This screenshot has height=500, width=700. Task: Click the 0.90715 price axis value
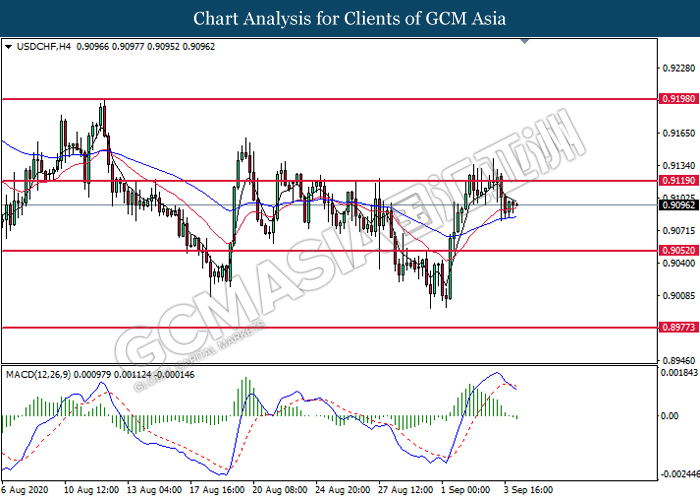coord(679,231)
